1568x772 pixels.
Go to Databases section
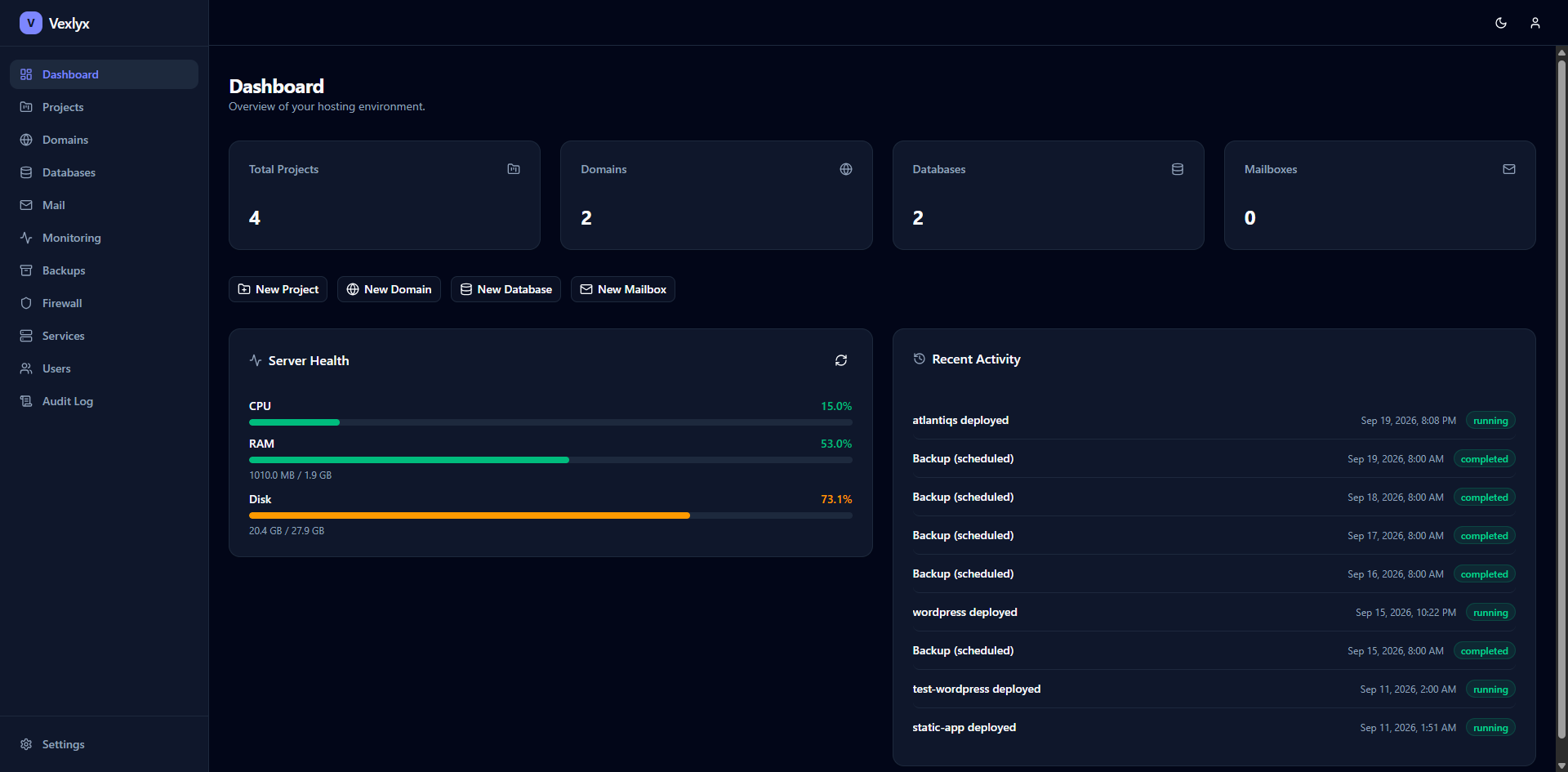[x=104, y=172]
